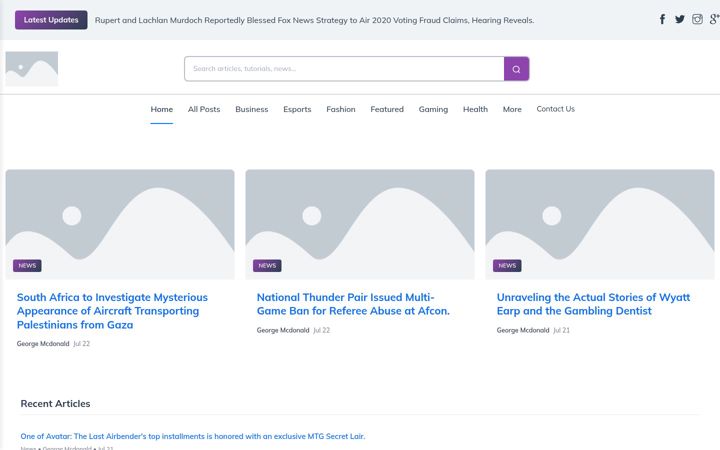Click George Mcdonald under National Thunder article
The height and width of the screenshot is (450, 720).
tap(283, 330)
